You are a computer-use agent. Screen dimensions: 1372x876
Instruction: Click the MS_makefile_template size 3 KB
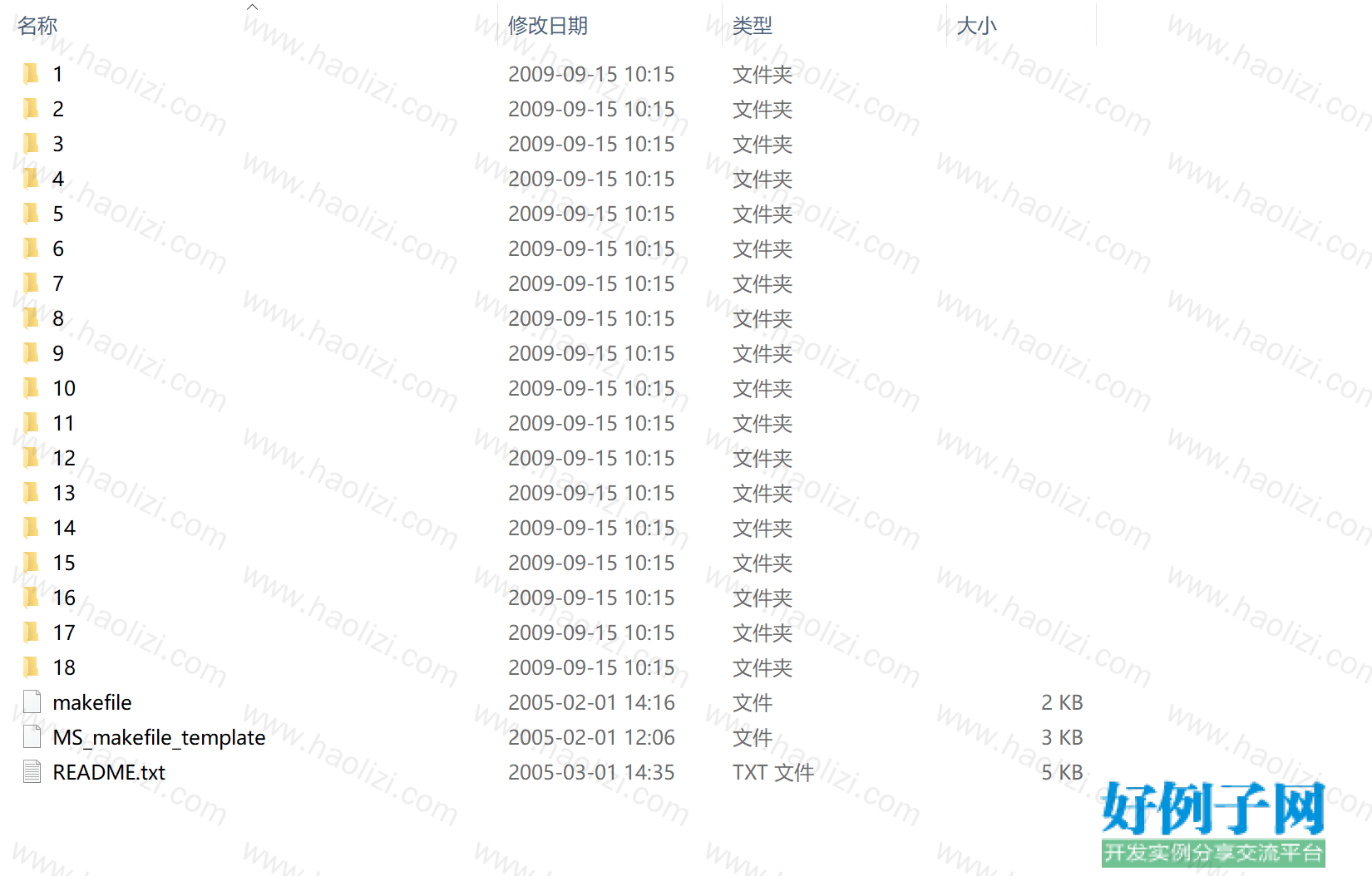point(1062,737)
